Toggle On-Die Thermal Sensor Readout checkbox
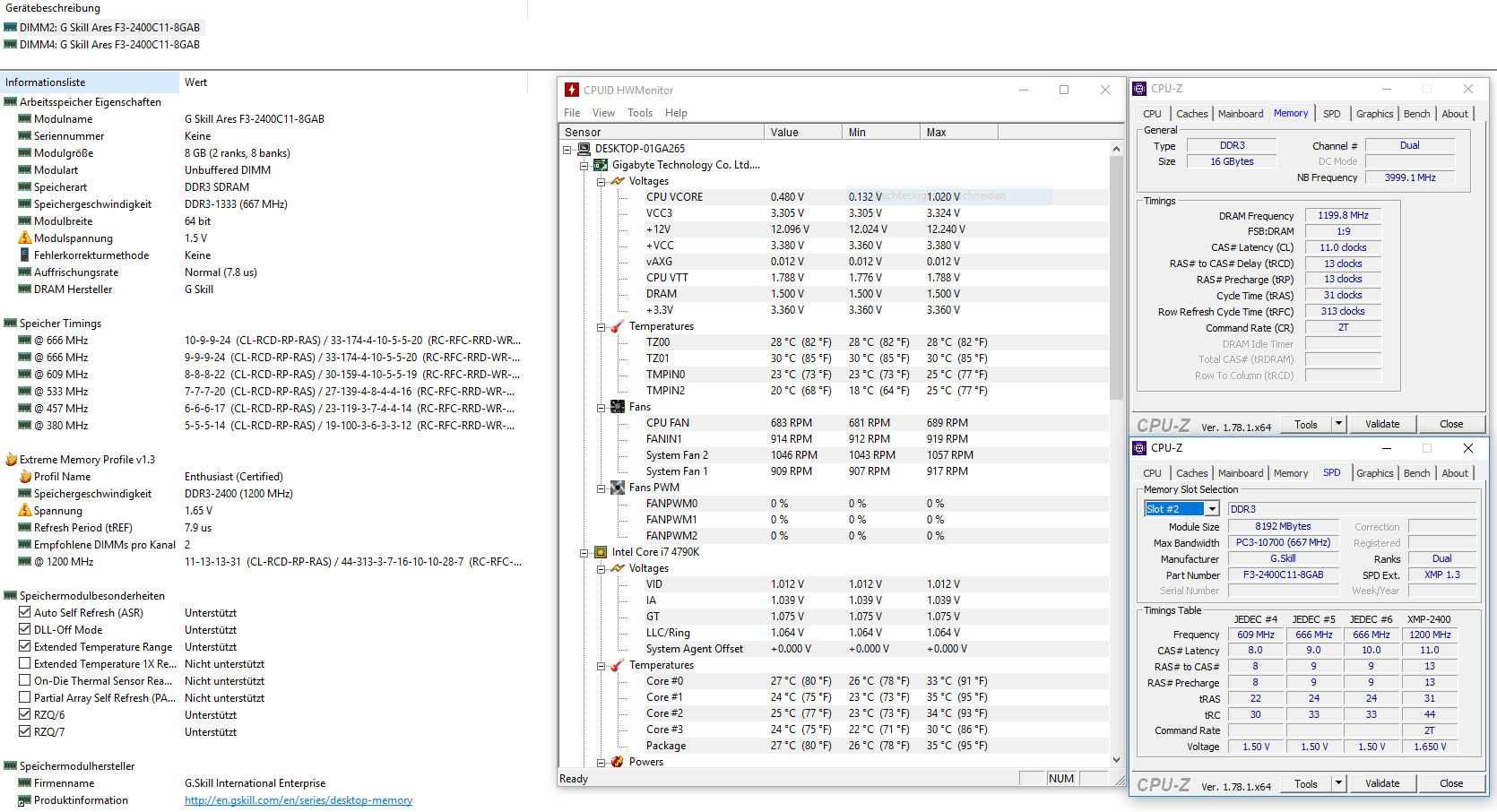The height and width of the screenshot is (812, 1497). pos(25,681)
